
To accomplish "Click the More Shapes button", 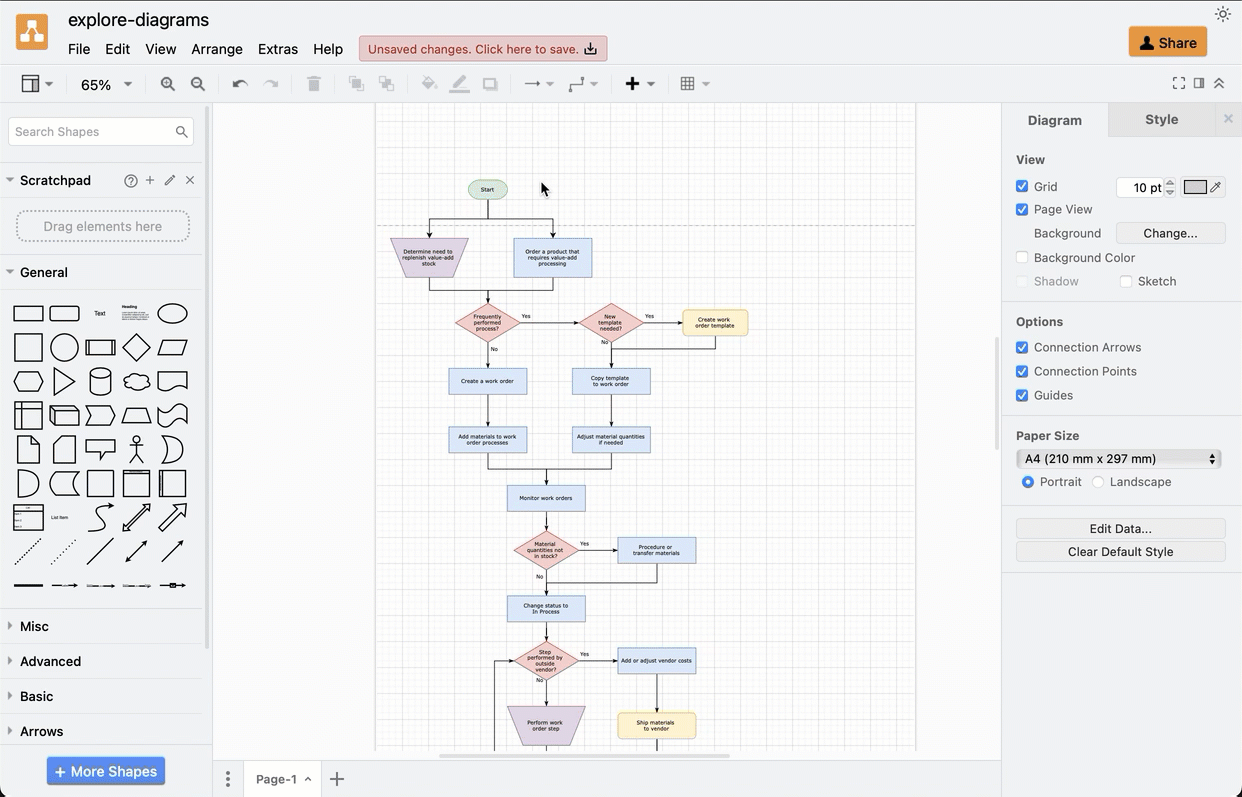I will (x=105, y=770).
